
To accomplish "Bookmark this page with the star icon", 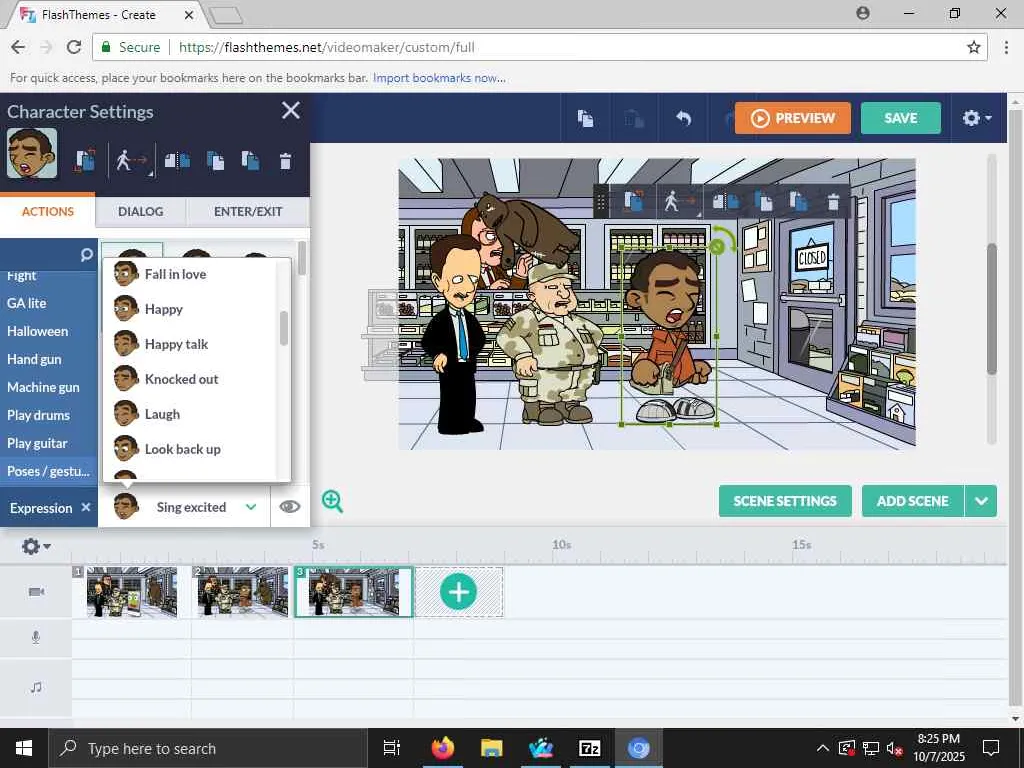I will point(974,47).
